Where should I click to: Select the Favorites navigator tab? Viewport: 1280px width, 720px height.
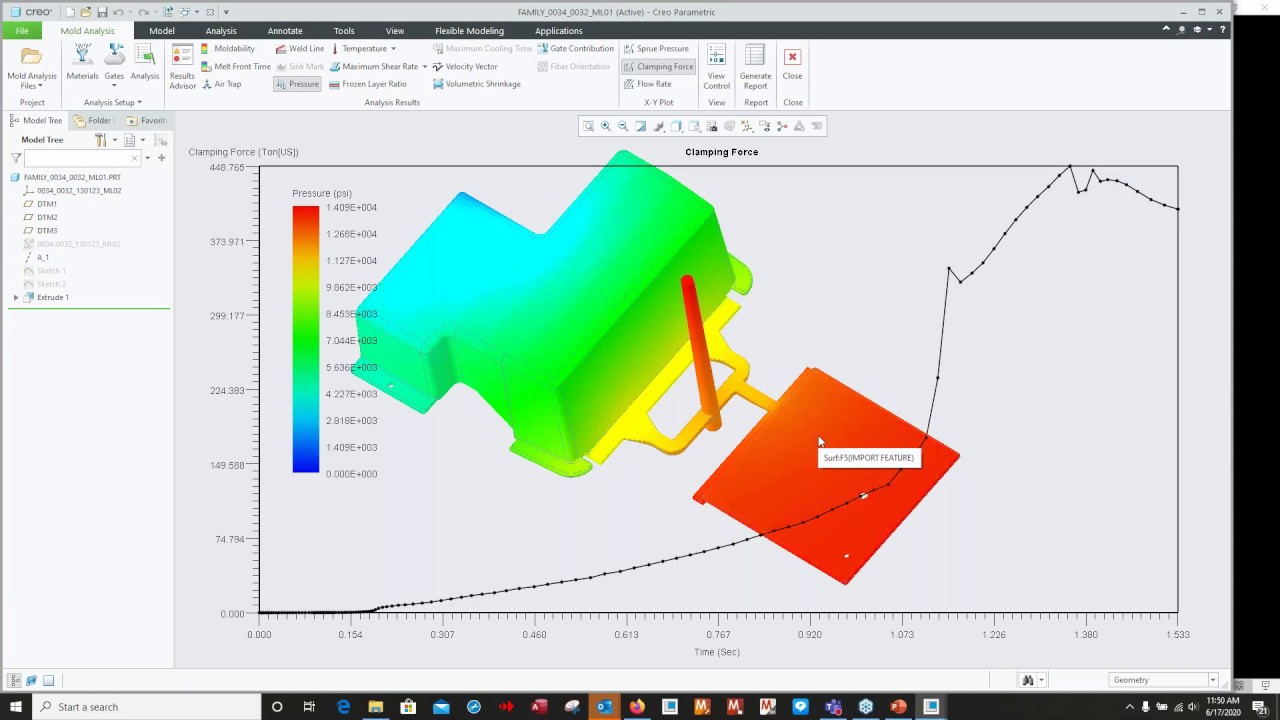(x=146, y=120)
